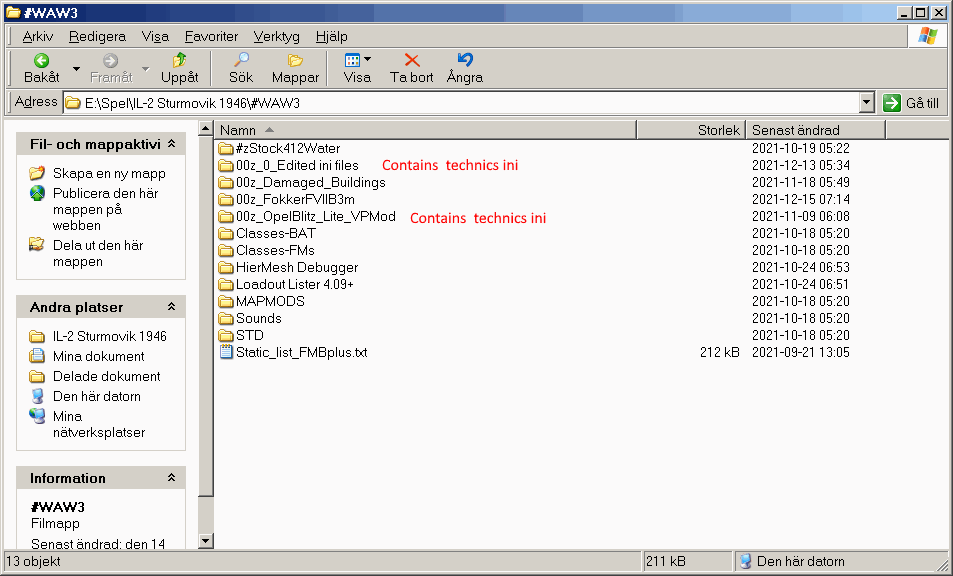
Task: Open Den här datorn in sidebar
Action: point(97,396)
